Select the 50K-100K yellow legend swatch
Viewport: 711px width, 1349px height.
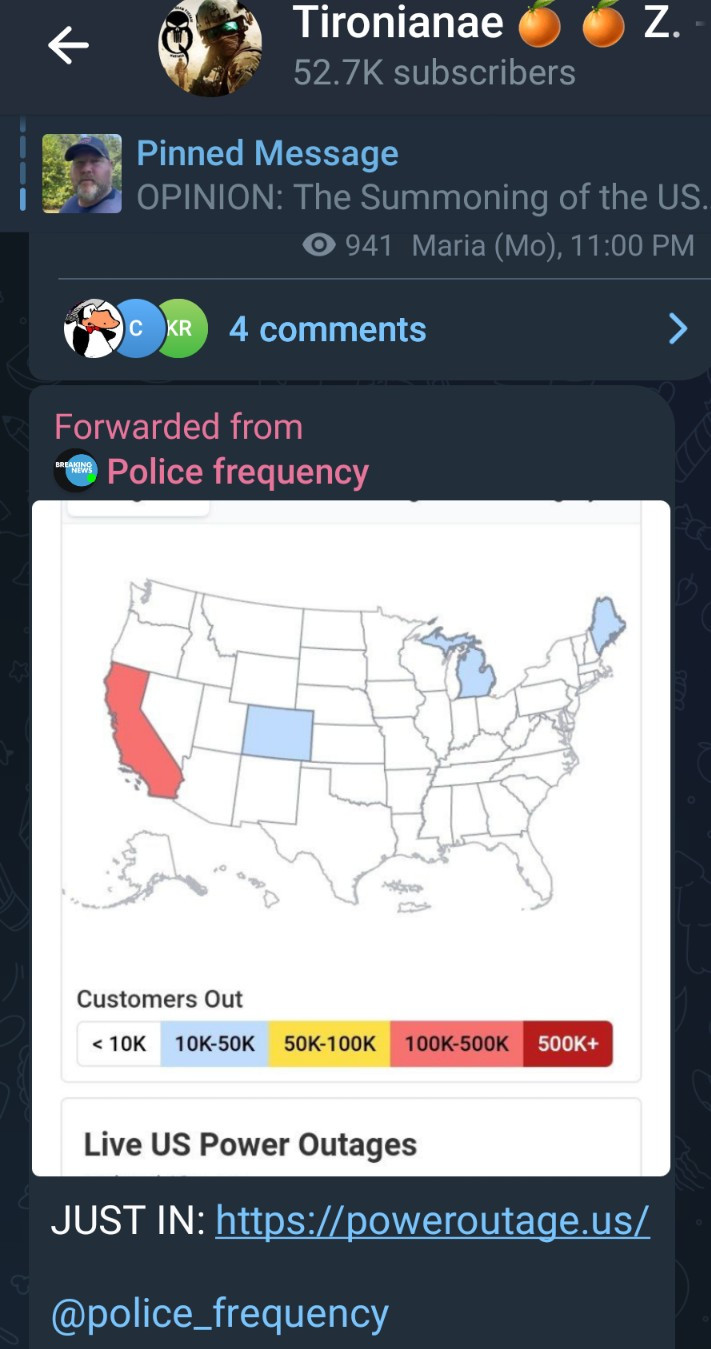coord(329,1043)
